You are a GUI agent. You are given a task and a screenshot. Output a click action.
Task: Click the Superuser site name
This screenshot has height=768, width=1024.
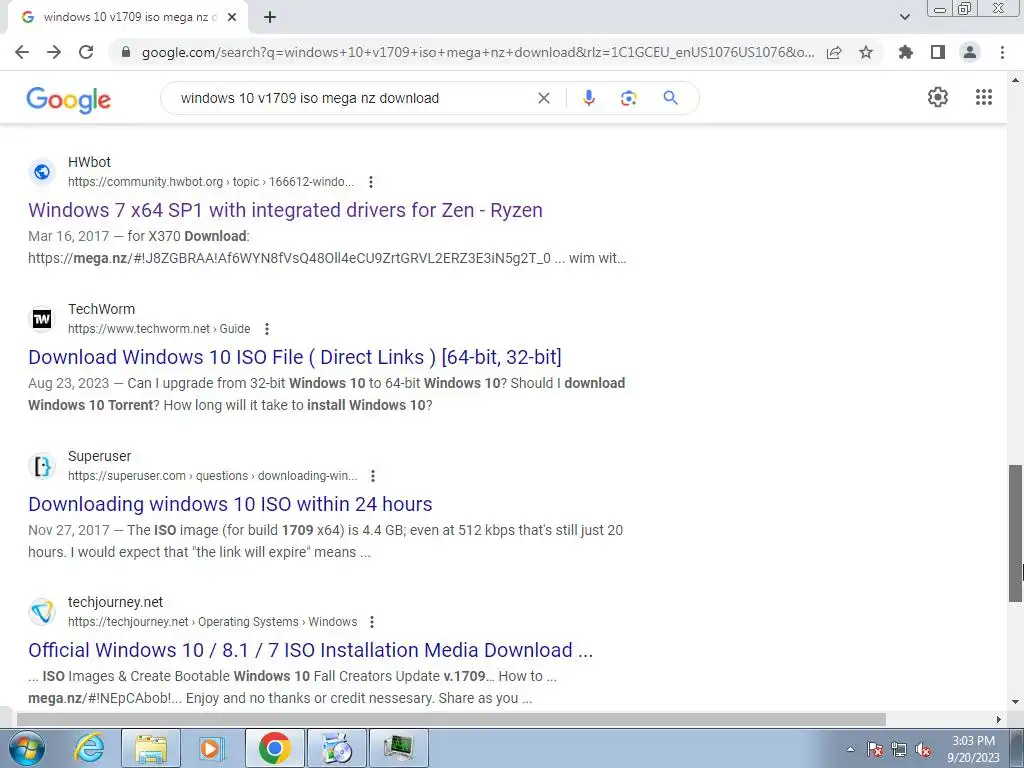point(99,456)
